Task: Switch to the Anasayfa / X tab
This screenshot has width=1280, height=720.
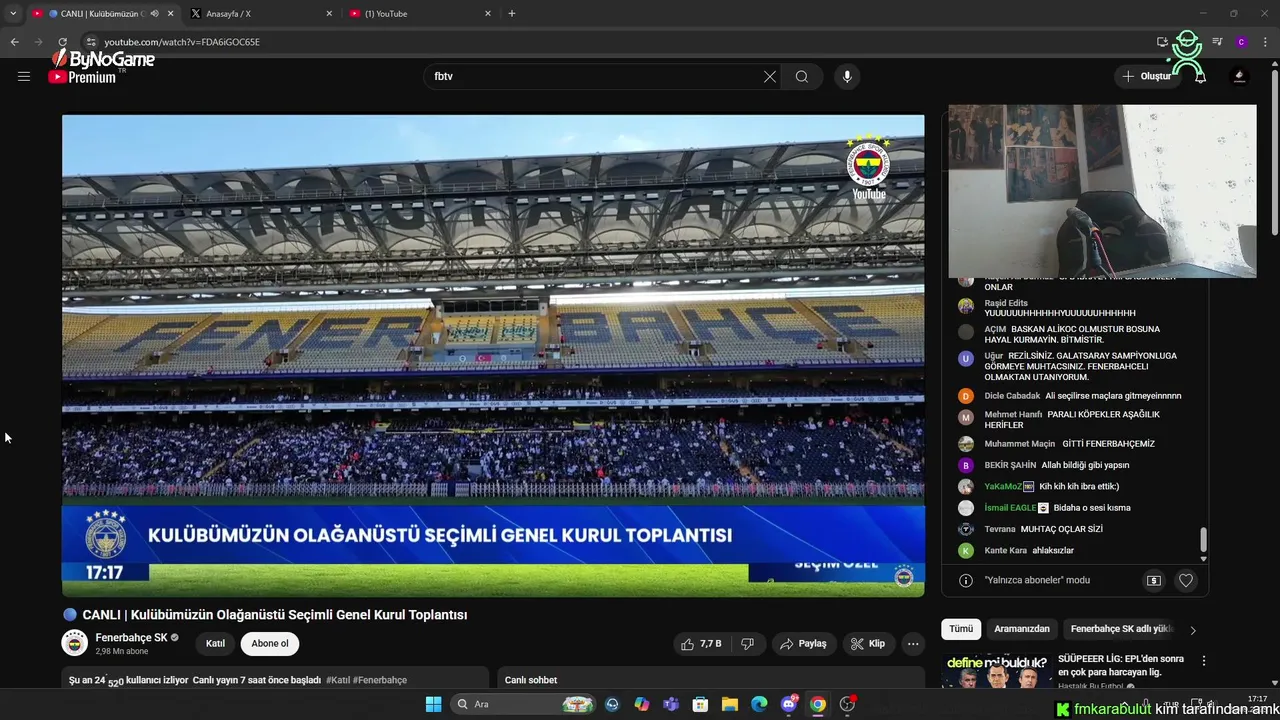Action: pos(260,14)
